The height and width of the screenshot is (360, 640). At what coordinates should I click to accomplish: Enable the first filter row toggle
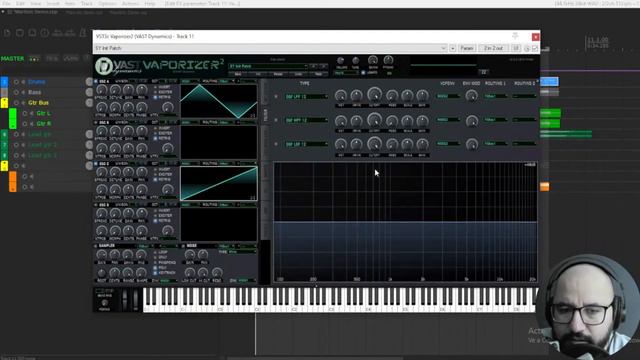tap(276, 96)
